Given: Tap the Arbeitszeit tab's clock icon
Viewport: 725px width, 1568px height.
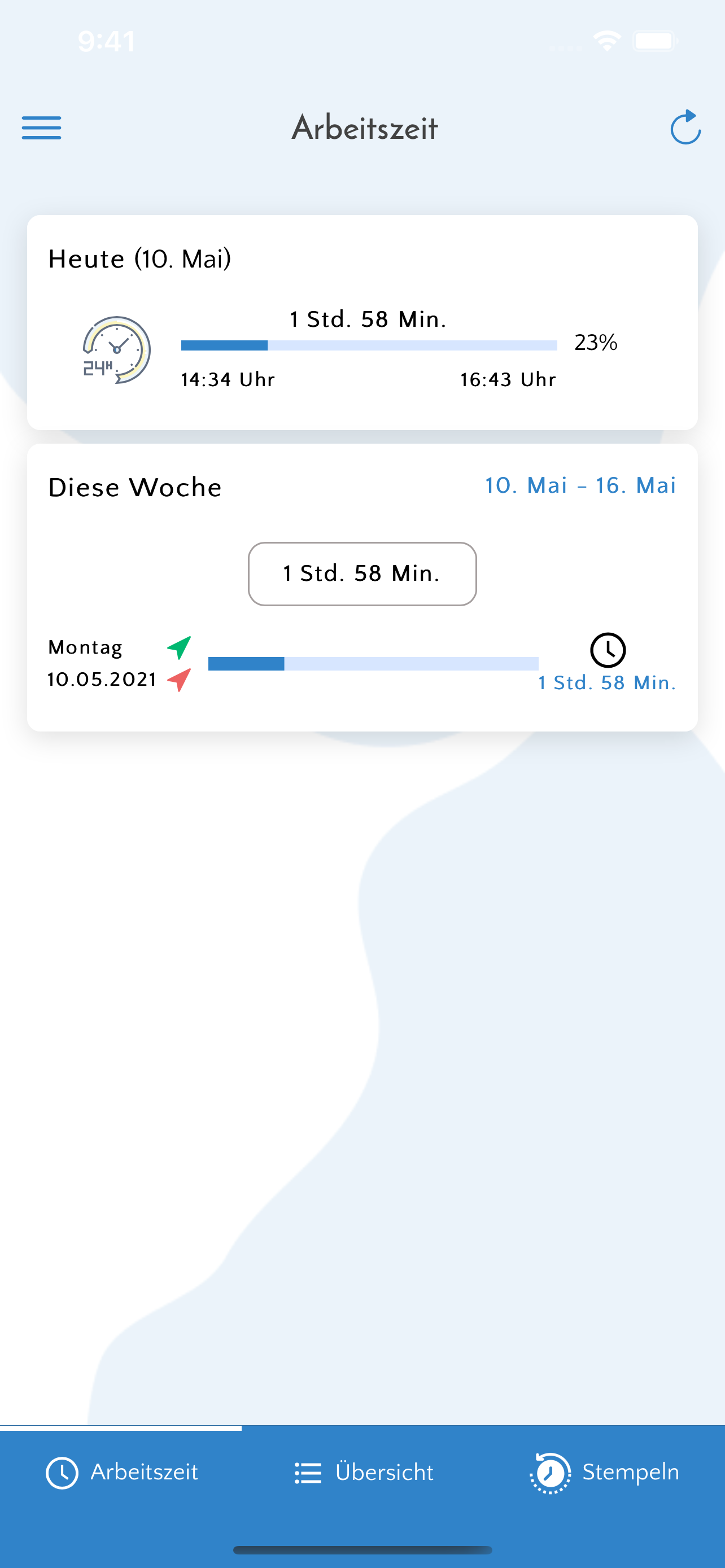Looking at the screenshot, I should pos(62,1473).
